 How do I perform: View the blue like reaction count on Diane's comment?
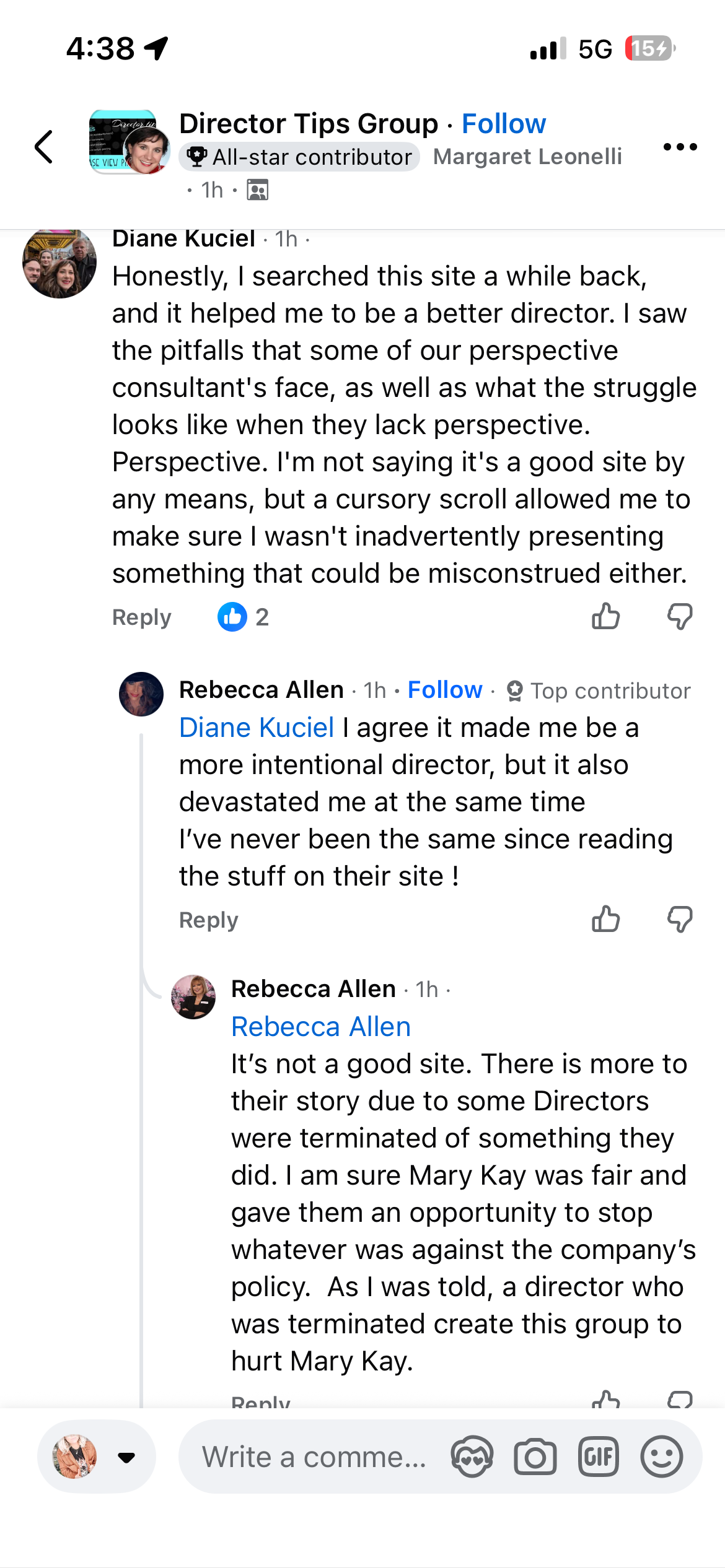tap(243, 617)
